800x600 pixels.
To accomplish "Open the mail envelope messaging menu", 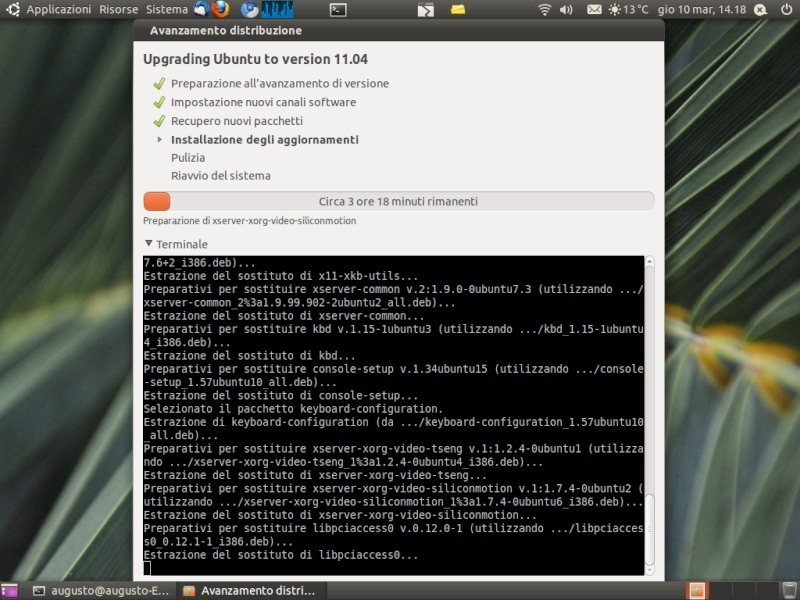I will (594, 9).
